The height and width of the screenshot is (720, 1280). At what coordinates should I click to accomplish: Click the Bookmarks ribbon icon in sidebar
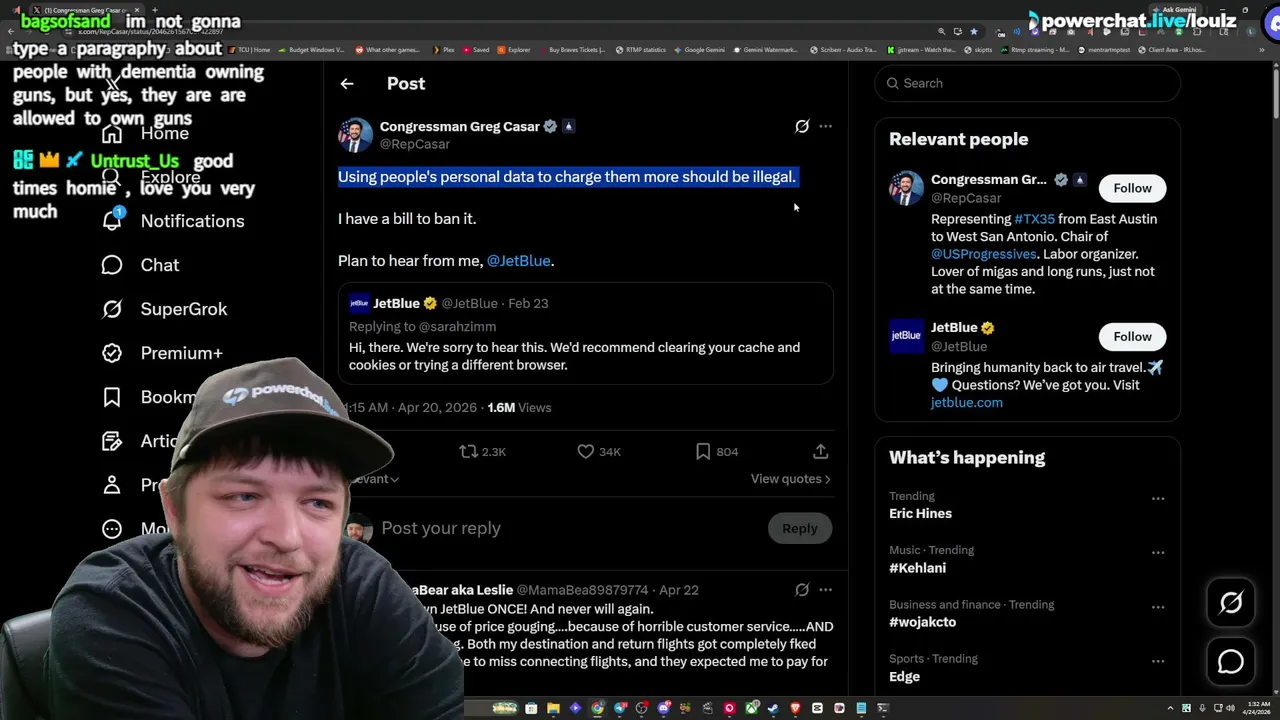click(112, 397)
